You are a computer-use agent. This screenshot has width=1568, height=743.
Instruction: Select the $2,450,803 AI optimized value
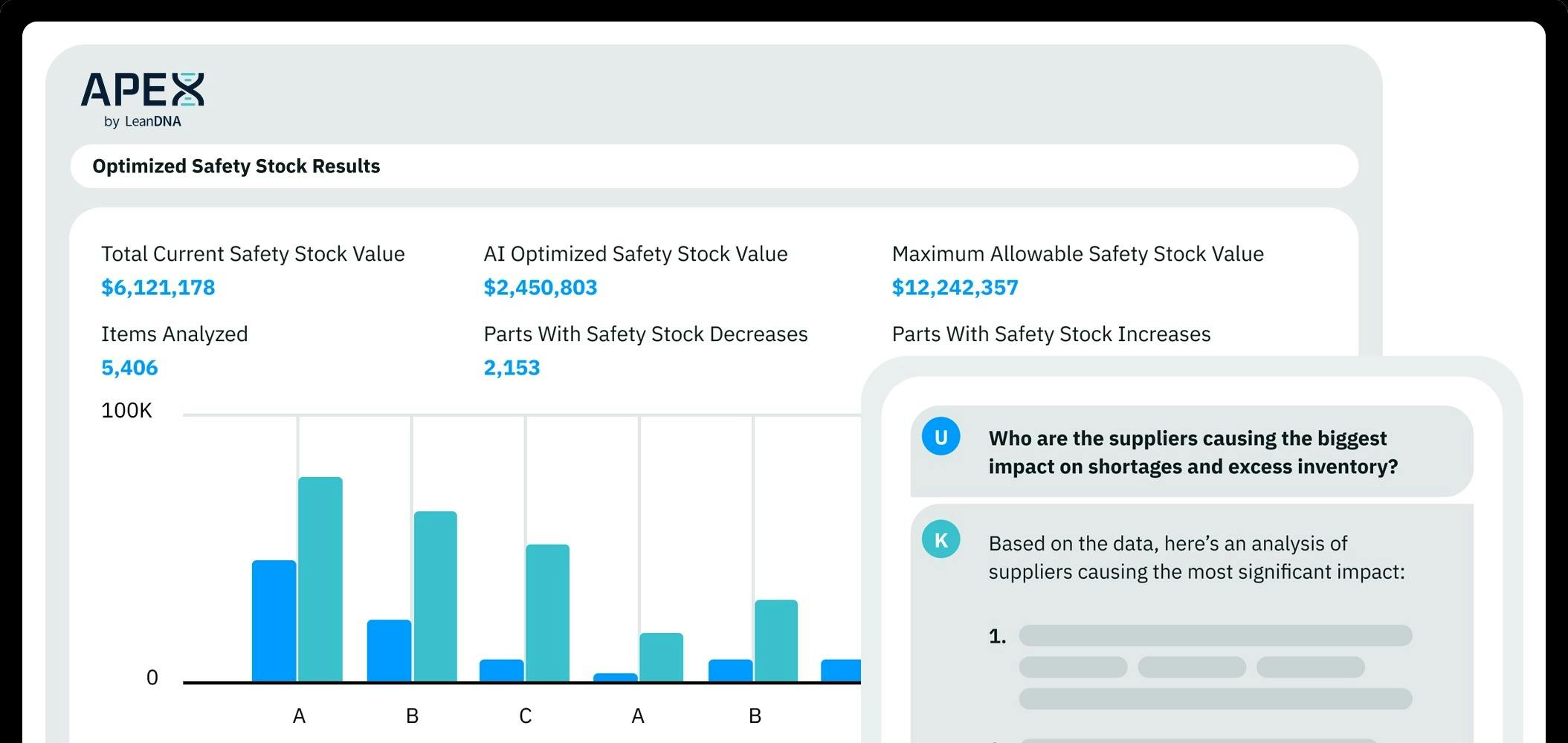(x=540, y=288)
